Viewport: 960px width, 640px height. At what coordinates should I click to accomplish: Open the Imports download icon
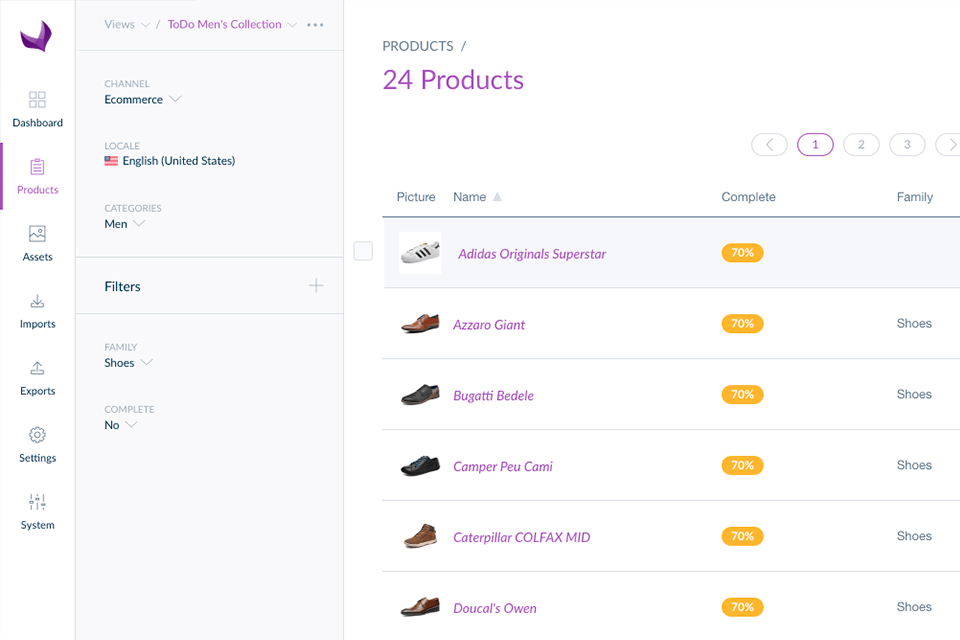pos(37,301)
